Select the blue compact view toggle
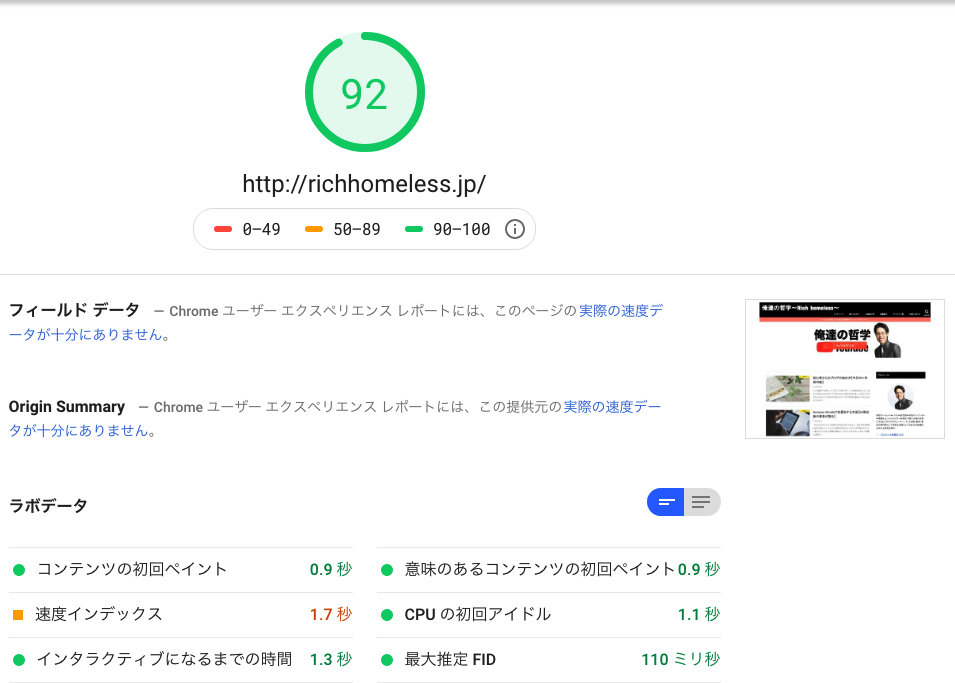The height and width of the screenshot is (683, 955). (666, 502)
